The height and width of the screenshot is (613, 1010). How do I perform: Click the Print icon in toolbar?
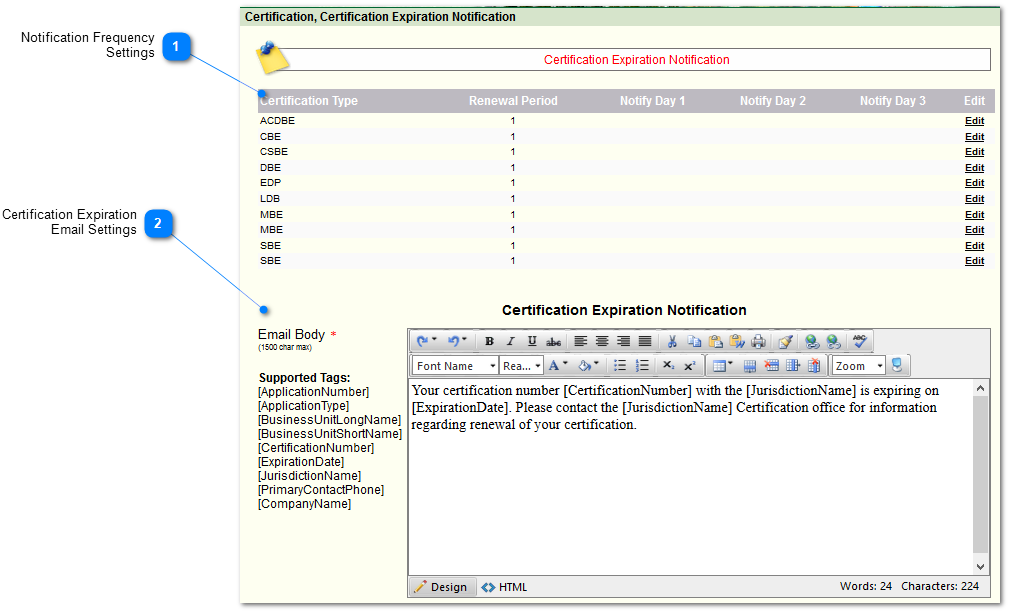(x=759, y=341)
